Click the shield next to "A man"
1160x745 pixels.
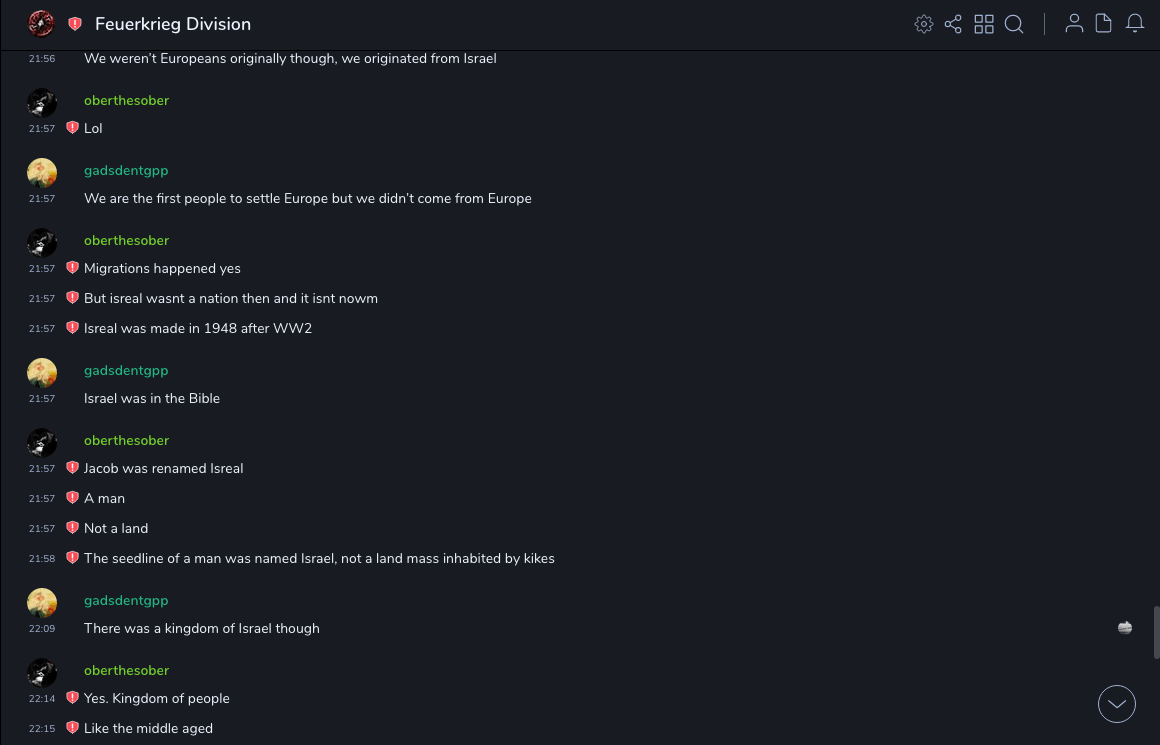click(x=72, y=498)
